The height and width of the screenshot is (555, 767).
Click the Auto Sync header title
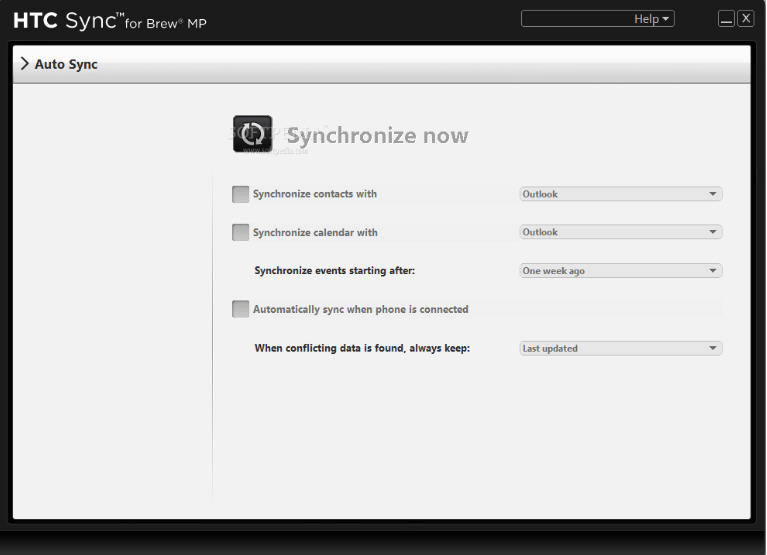click(66, 64)
